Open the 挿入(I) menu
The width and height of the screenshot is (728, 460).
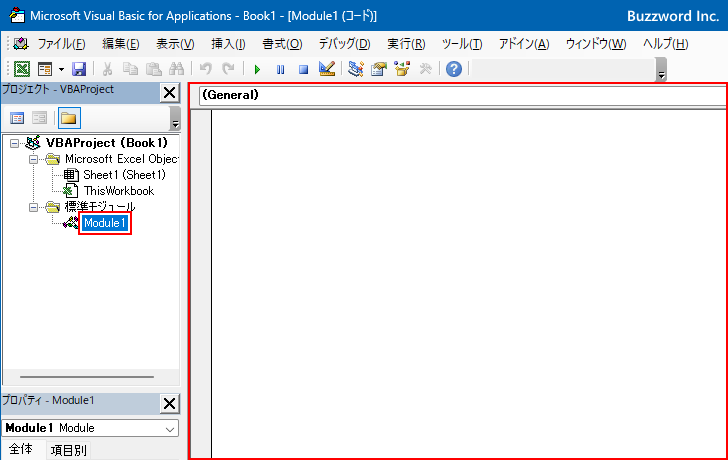click(228, 44)
